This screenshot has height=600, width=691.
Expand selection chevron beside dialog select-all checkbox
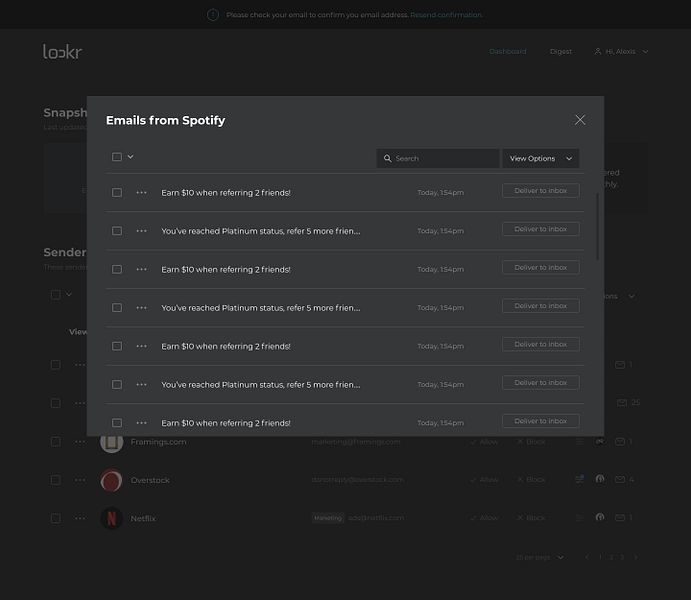[130, 156]
